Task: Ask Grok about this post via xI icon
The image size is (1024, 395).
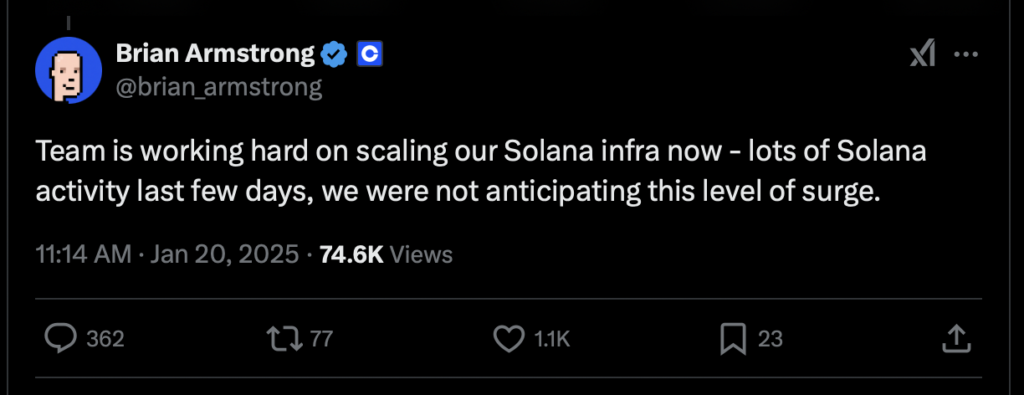Action: pos(923,55)
